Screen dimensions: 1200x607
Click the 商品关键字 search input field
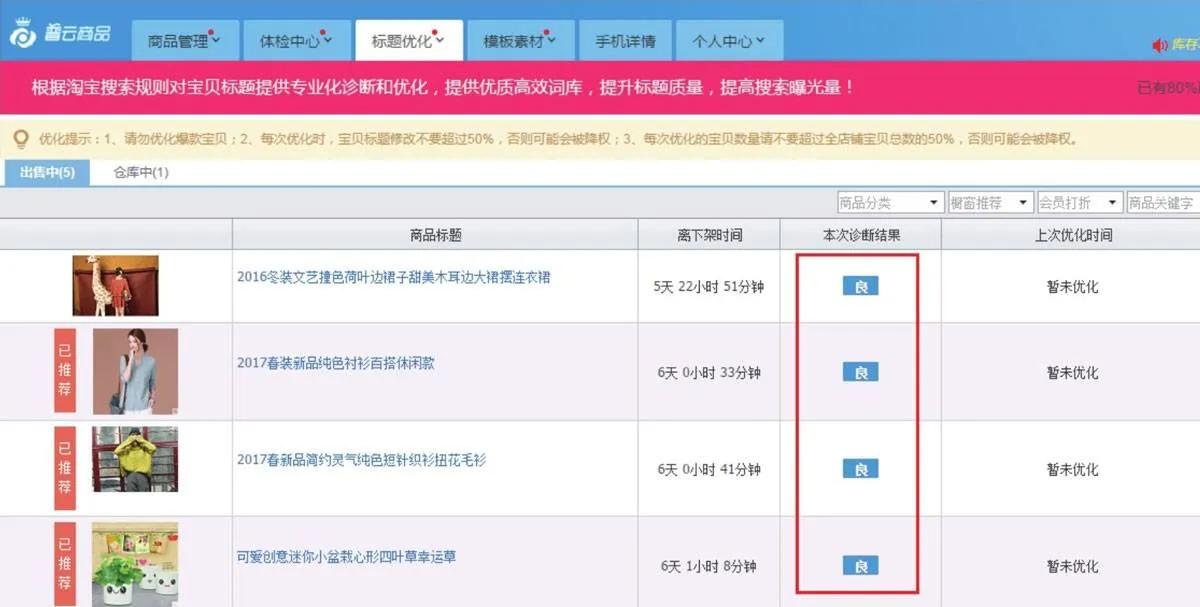click(x=1163, y=201)
